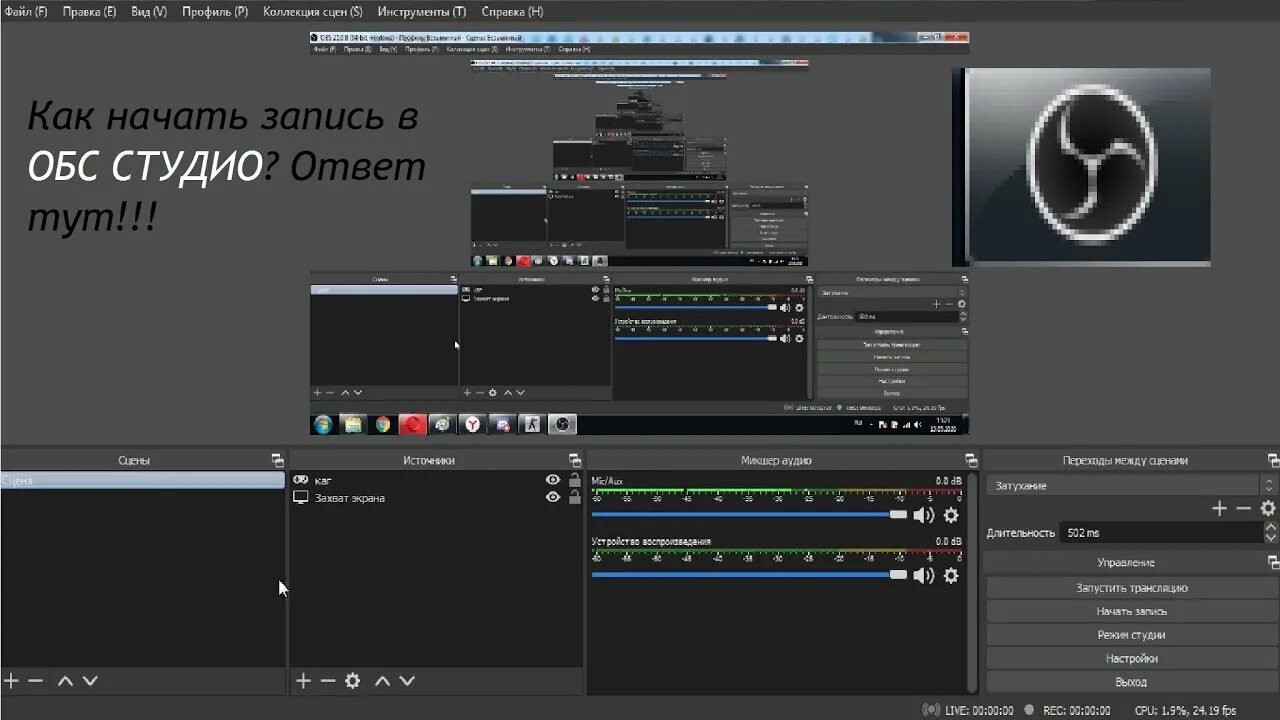
Task: Hide the каг source with eye icon
Action: (553, 480)
